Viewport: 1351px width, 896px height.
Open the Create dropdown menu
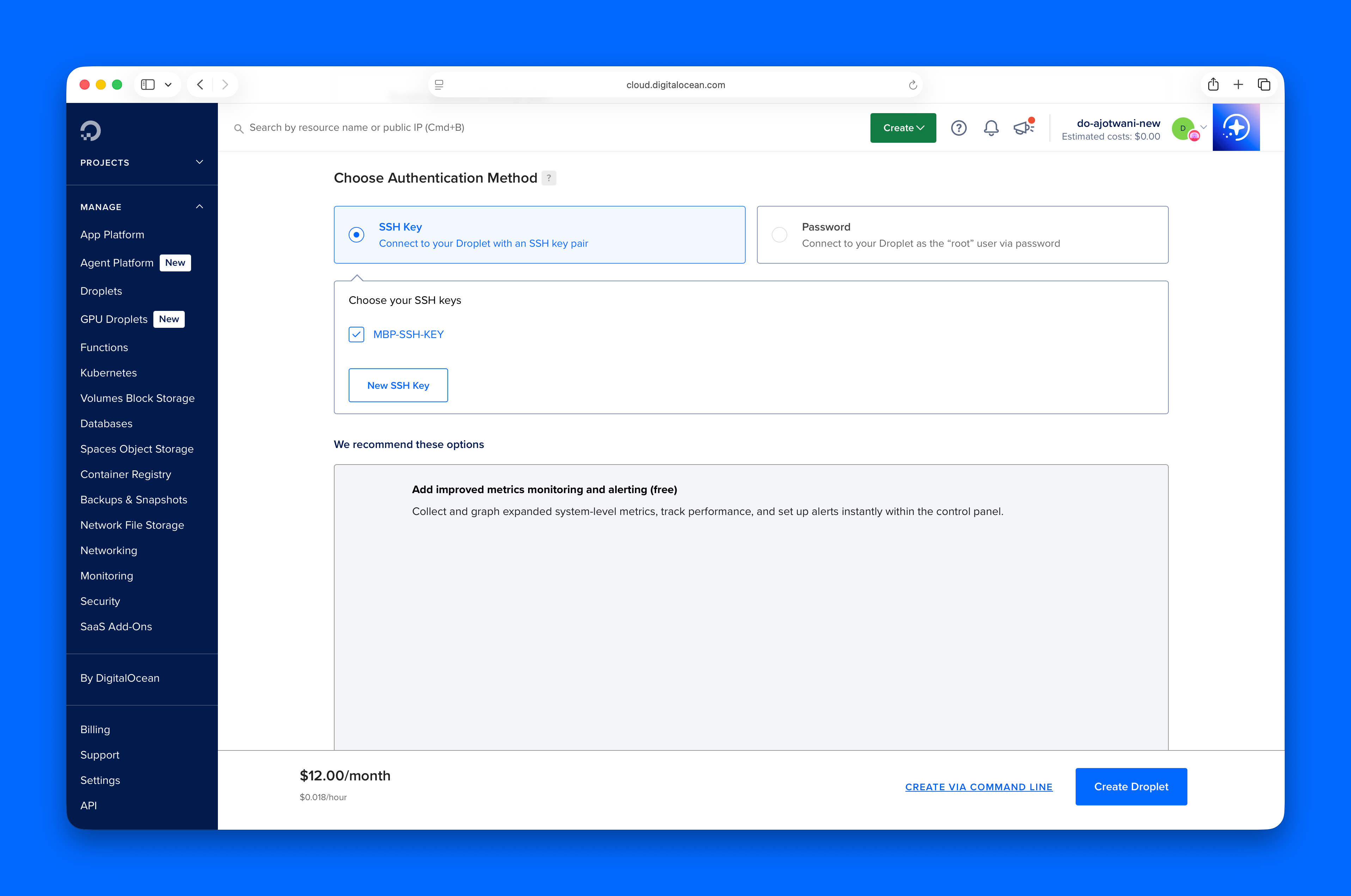tap(903, 128)
